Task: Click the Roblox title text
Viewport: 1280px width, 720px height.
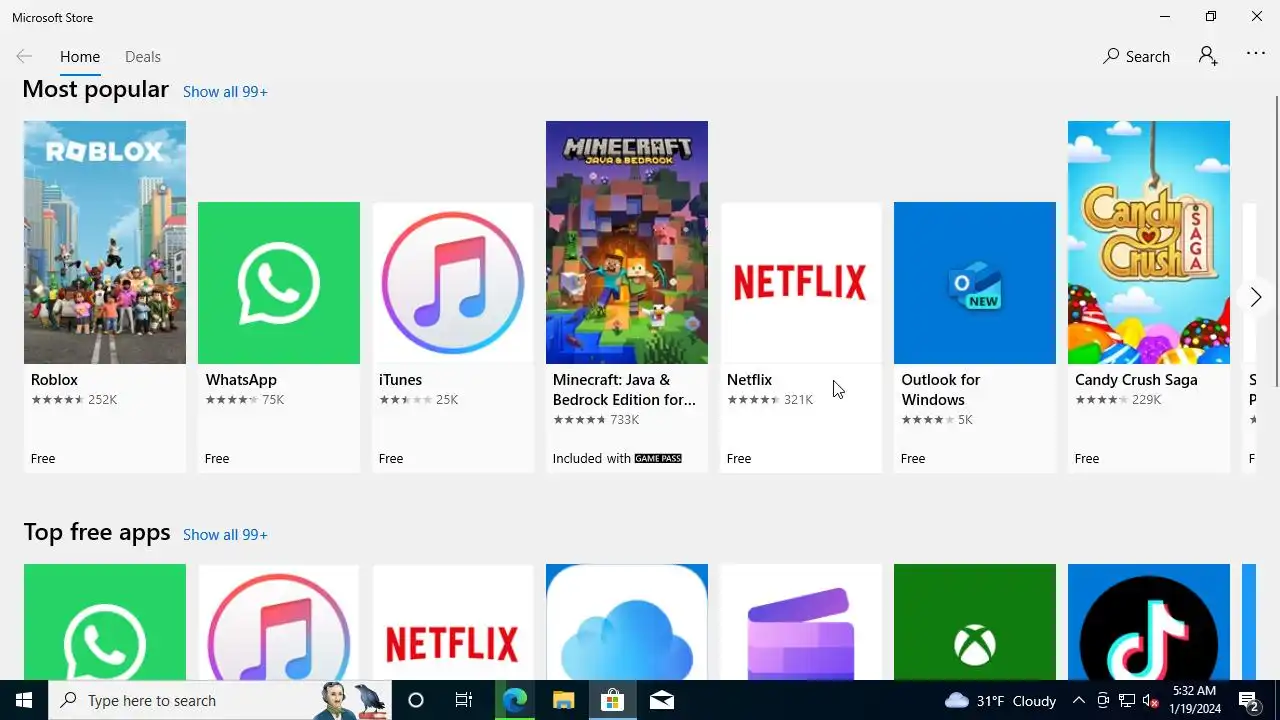Action: 54,380
